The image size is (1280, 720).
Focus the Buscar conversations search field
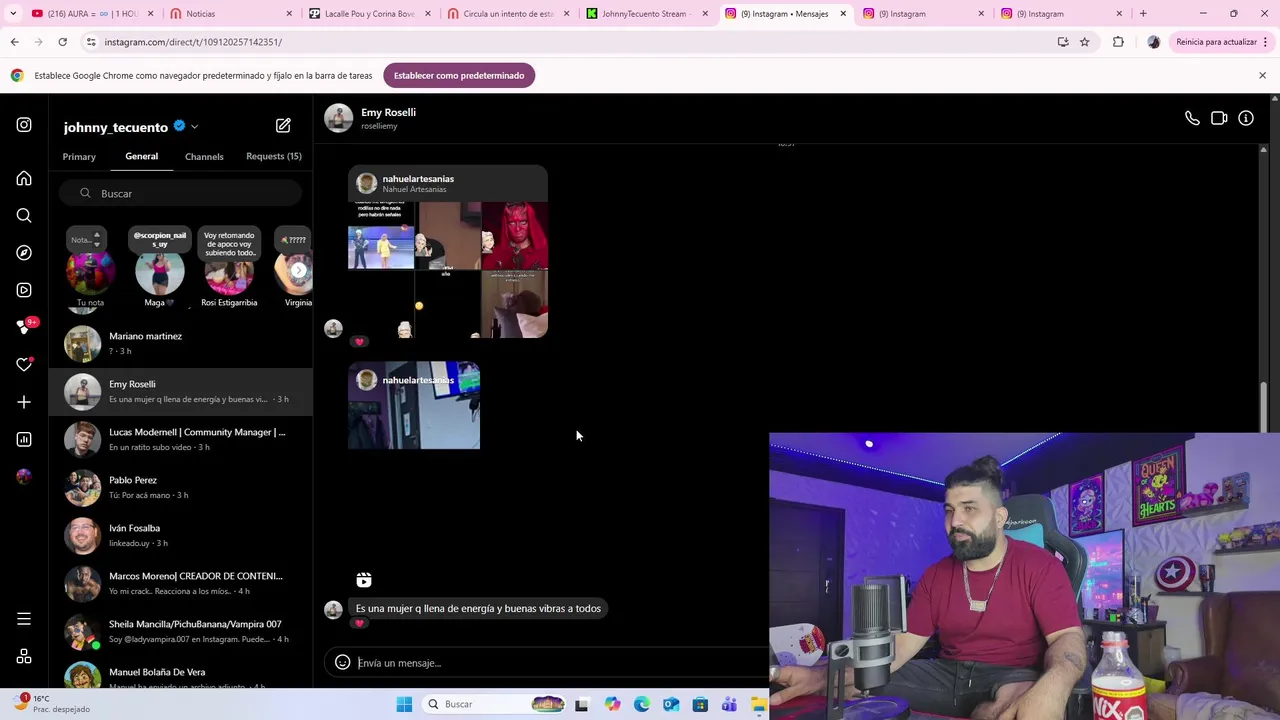(180, 193)
